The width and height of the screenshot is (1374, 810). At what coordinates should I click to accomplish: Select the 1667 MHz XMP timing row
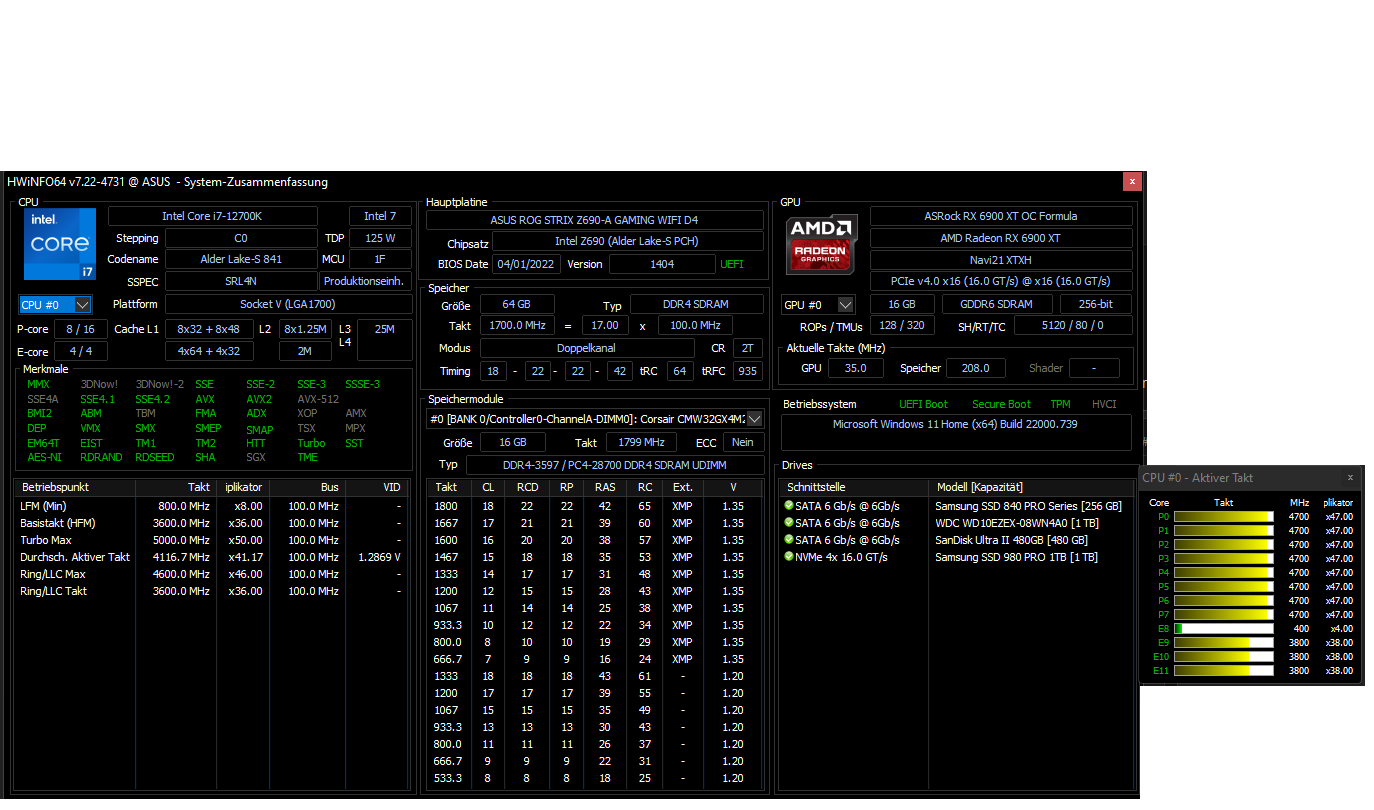coord(595,523)
